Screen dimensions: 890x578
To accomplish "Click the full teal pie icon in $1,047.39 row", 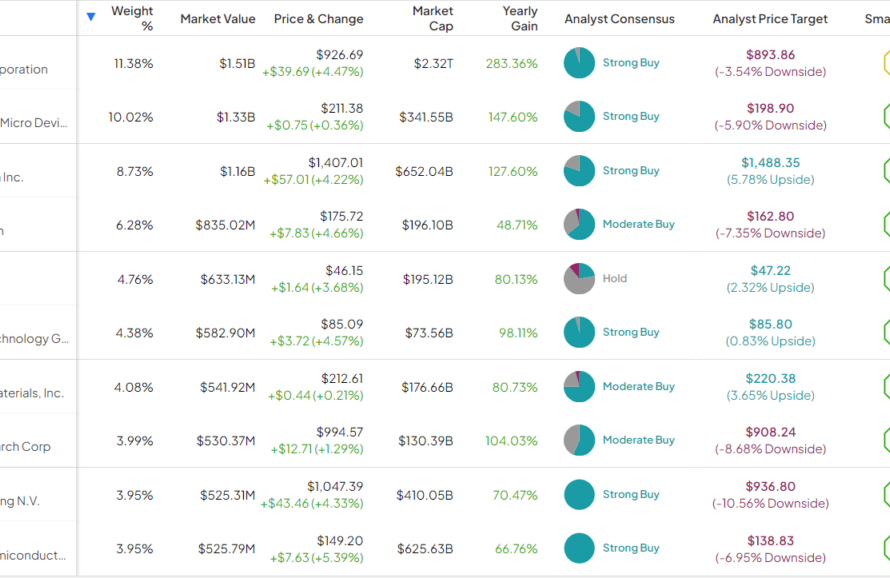I will (579, 495).
